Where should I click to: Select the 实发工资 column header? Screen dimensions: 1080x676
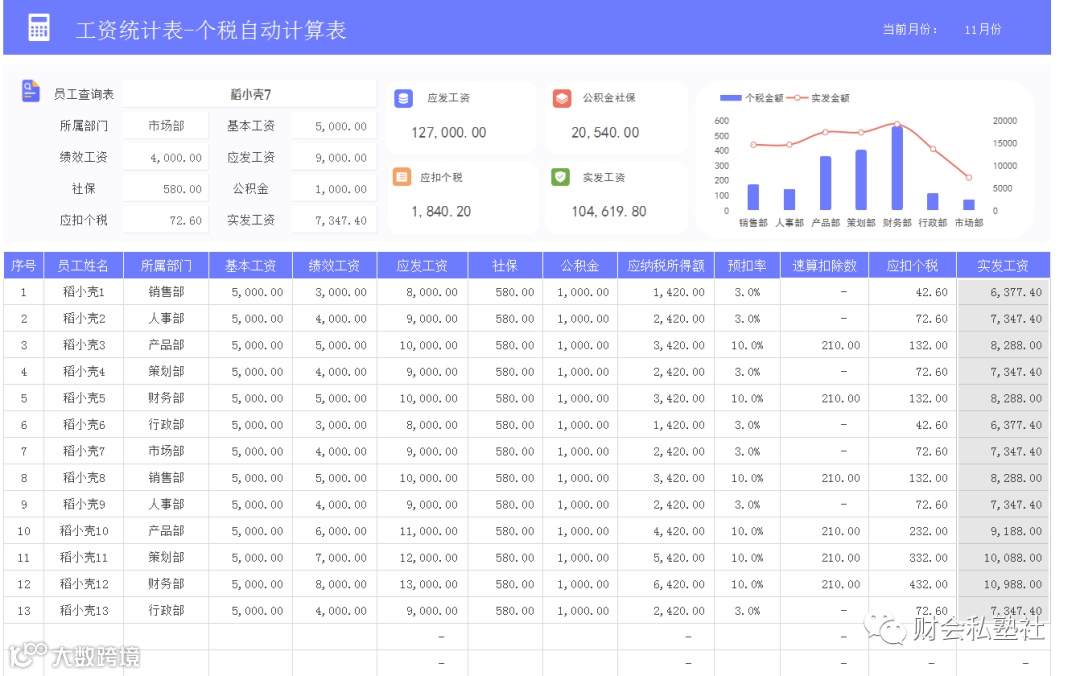click(x=1003, y=265)
